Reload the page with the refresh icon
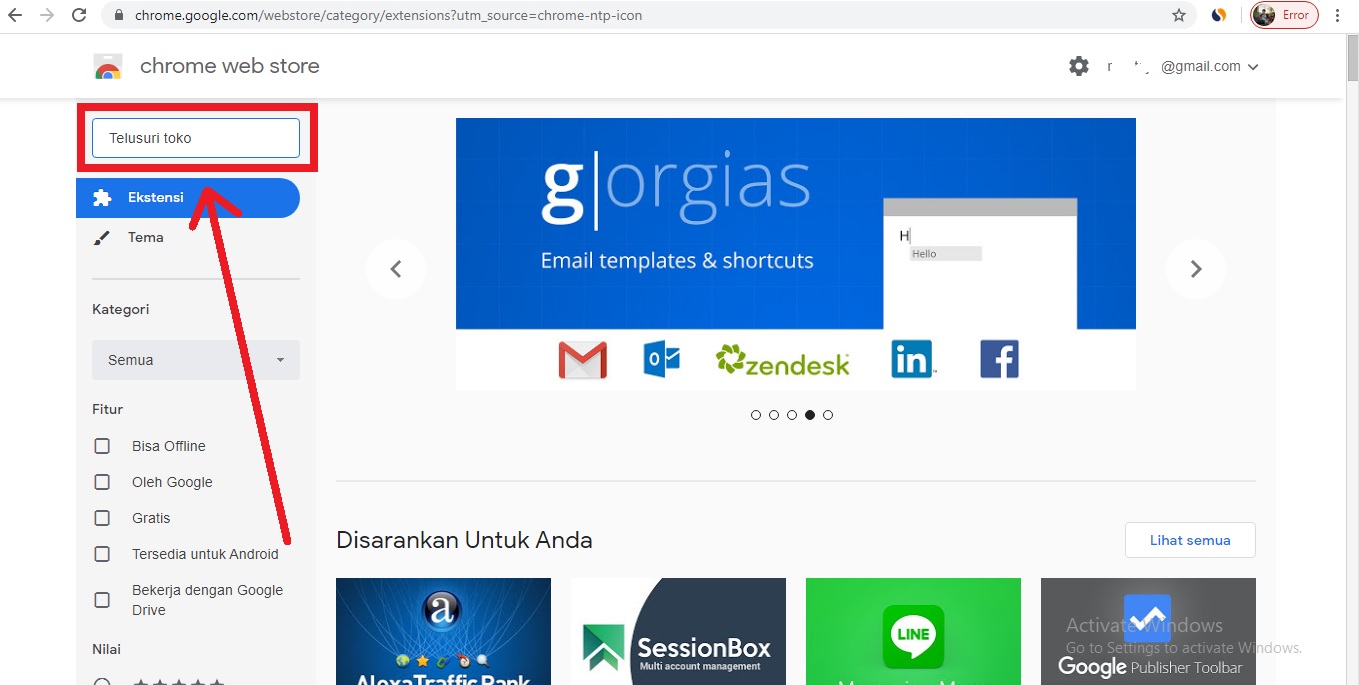 (x=79, y=15)
